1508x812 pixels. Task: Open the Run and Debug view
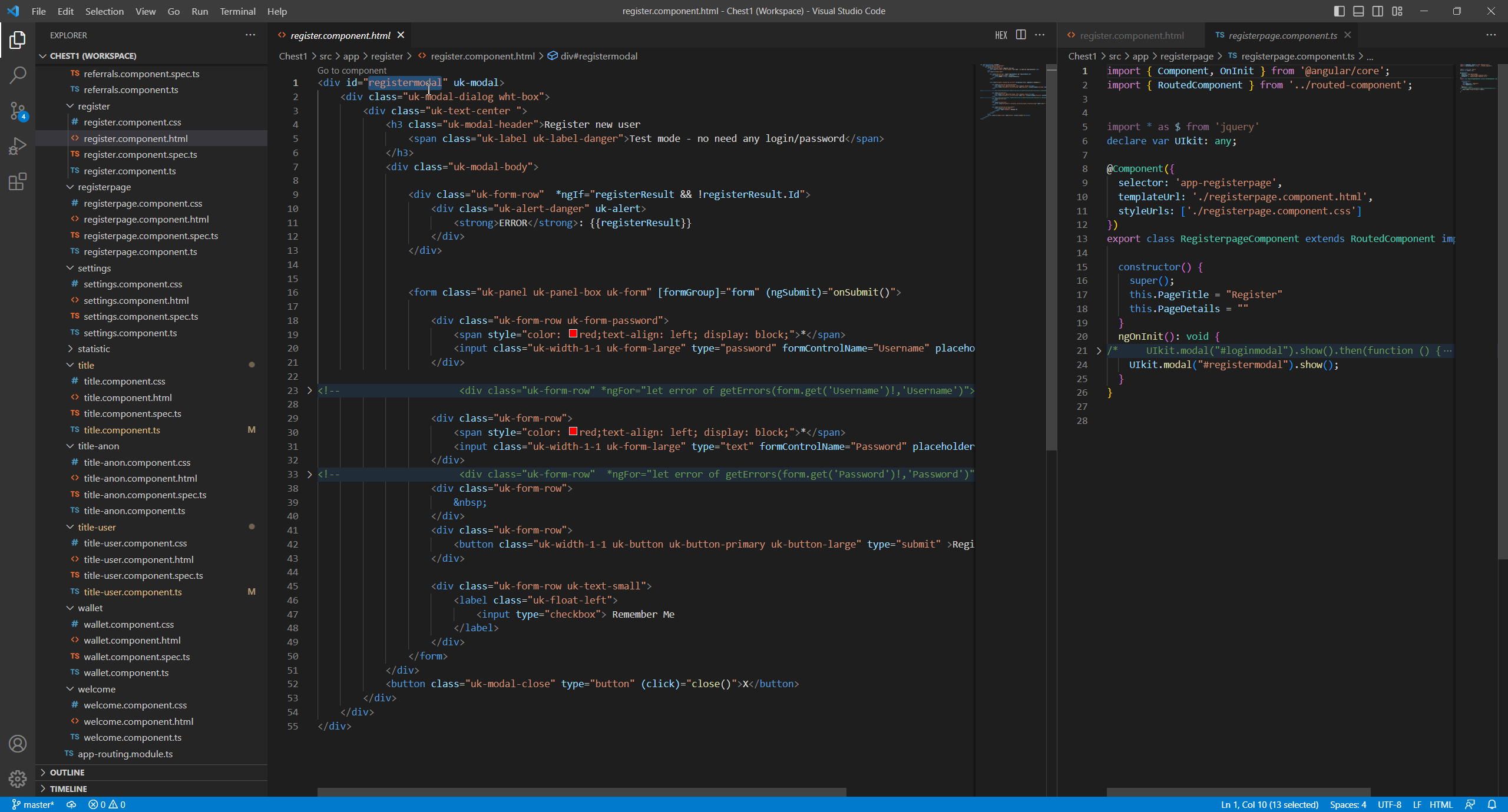(18, 145)
